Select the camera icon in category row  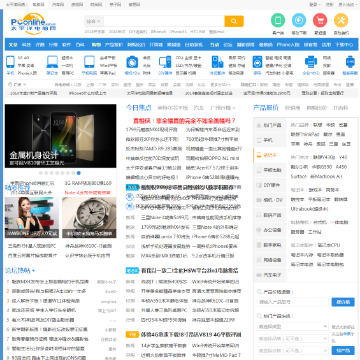tap(132, 62)
